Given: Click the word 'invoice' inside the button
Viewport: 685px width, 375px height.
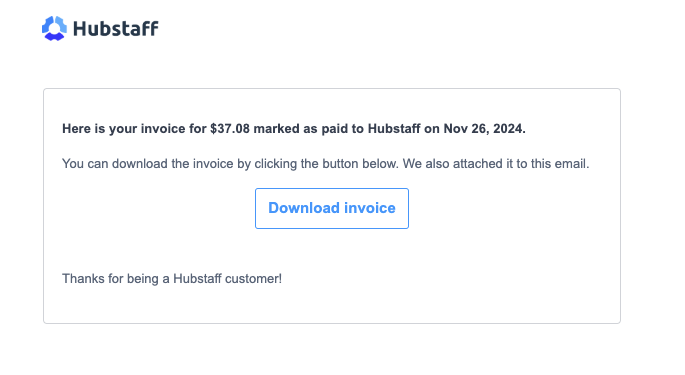Looking at the screenshot, I should click(x=370, y=208).
